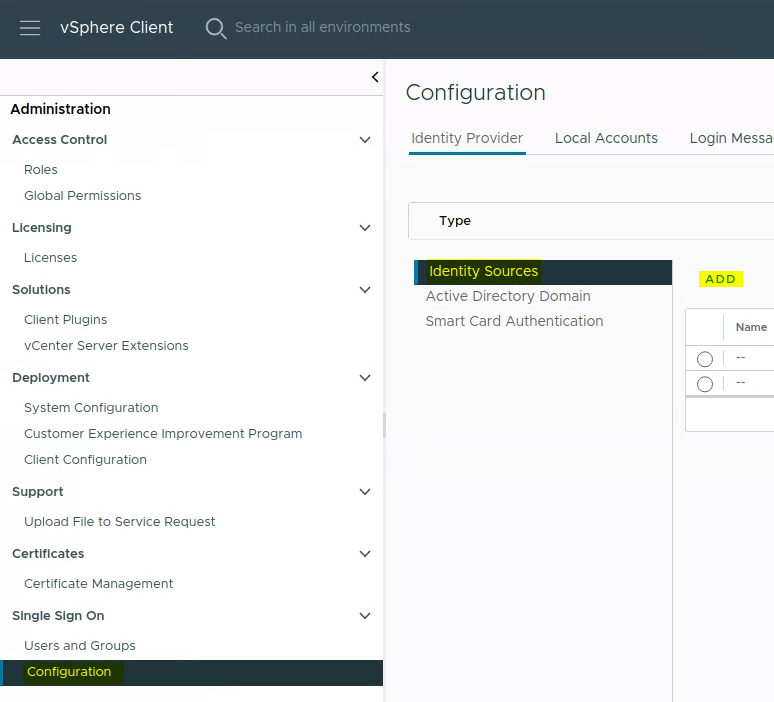This screenshot has width=774, height=702.
Task: Select the second identity source radio button
Action: click(x=705, y=384)
